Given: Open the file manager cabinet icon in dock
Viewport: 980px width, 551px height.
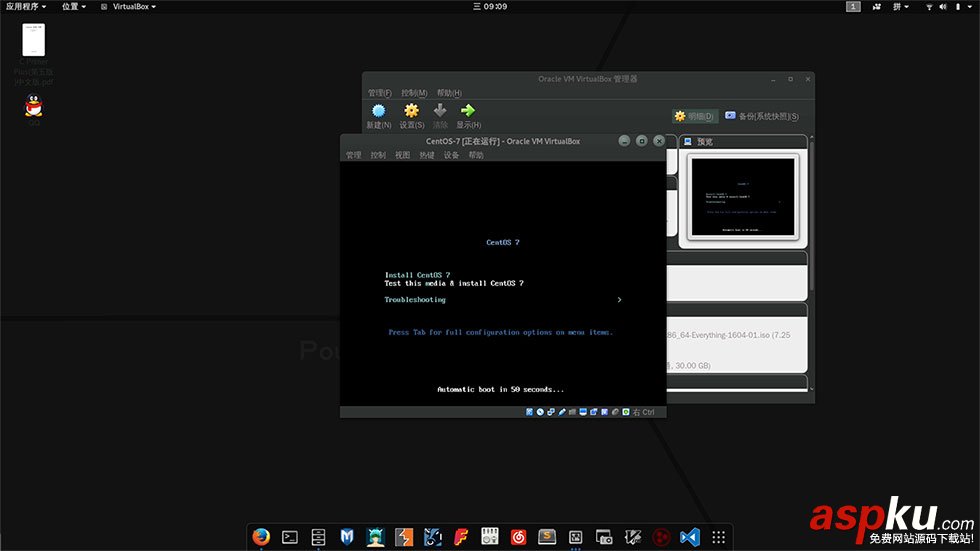Looking at the screenshot, I should pos(318,537).
